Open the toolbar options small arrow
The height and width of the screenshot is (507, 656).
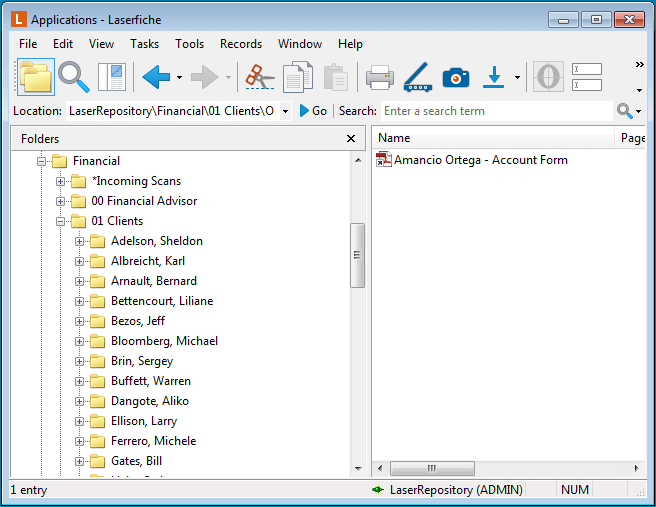click(639, 90)
